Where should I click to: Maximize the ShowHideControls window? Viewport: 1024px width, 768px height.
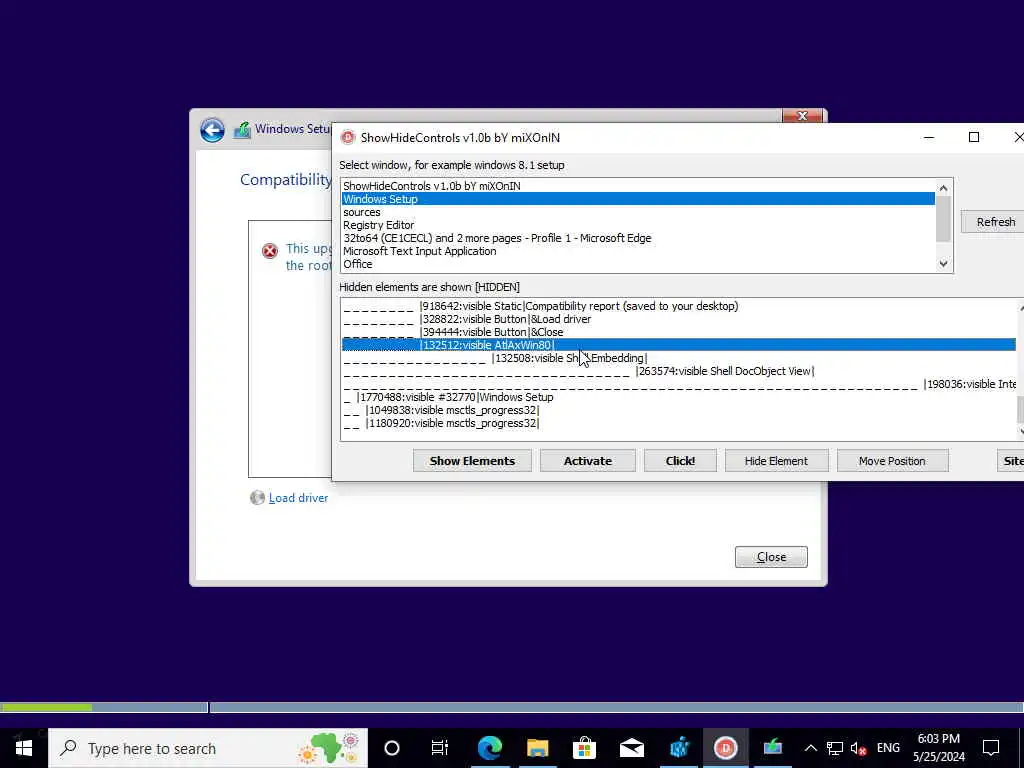[974, 137]
